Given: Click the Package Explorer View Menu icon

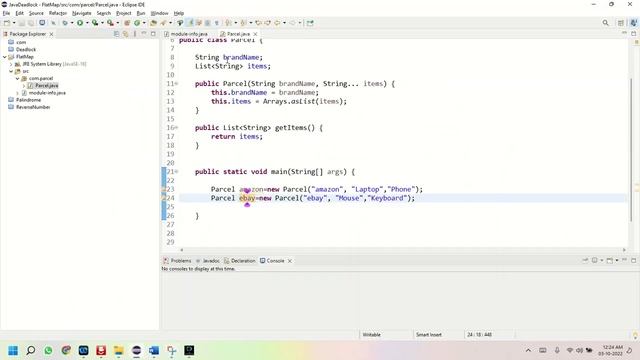Looking at the screenshot, I should (135, 34).
